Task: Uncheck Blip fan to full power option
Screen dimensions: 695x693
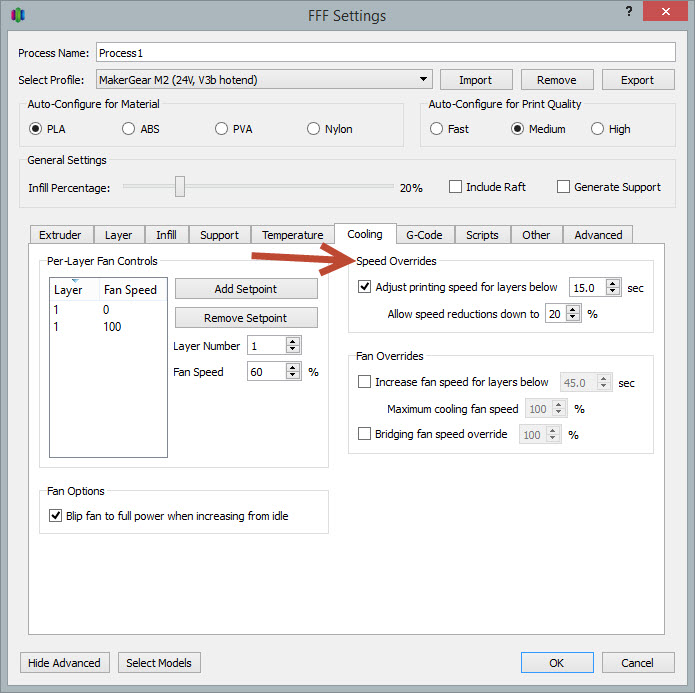Action: tap(56, 516)
